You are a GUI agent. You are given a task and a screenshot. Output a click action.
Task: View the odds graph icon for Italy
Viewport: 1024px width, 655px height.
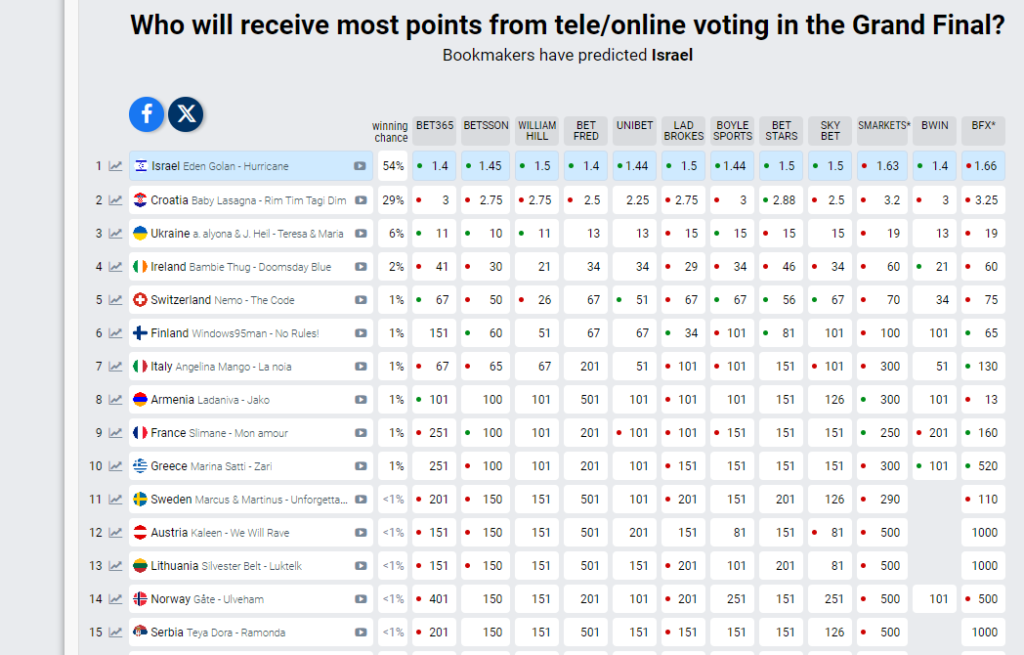click(116, 367)
